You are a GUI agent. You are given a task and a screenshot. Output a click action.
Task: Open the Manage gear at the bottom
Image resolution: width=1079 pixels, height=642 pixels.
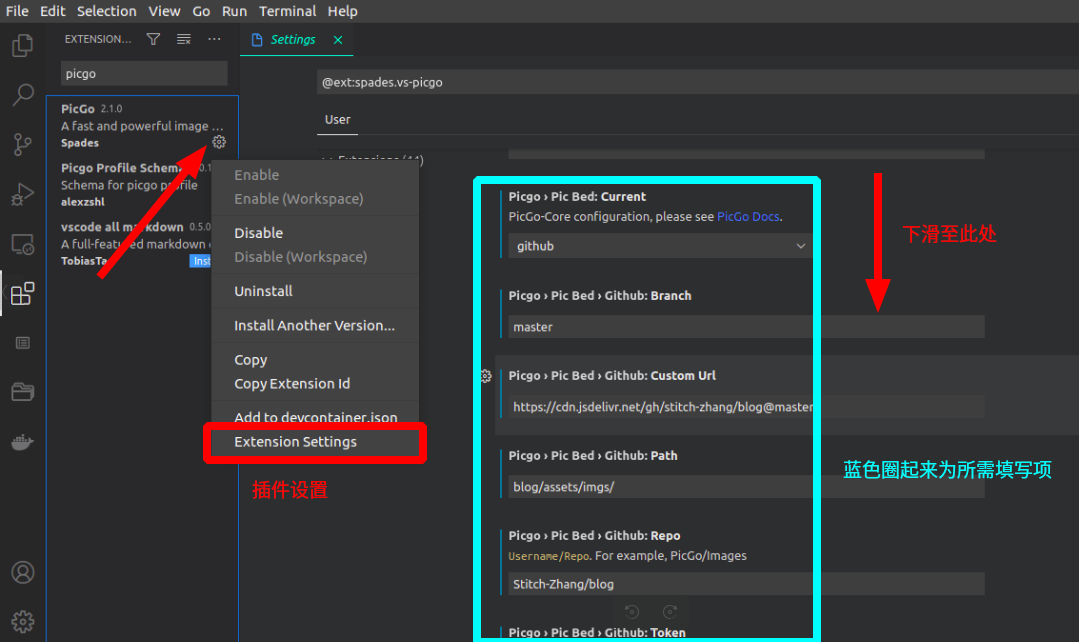click(x=22, y=620)
